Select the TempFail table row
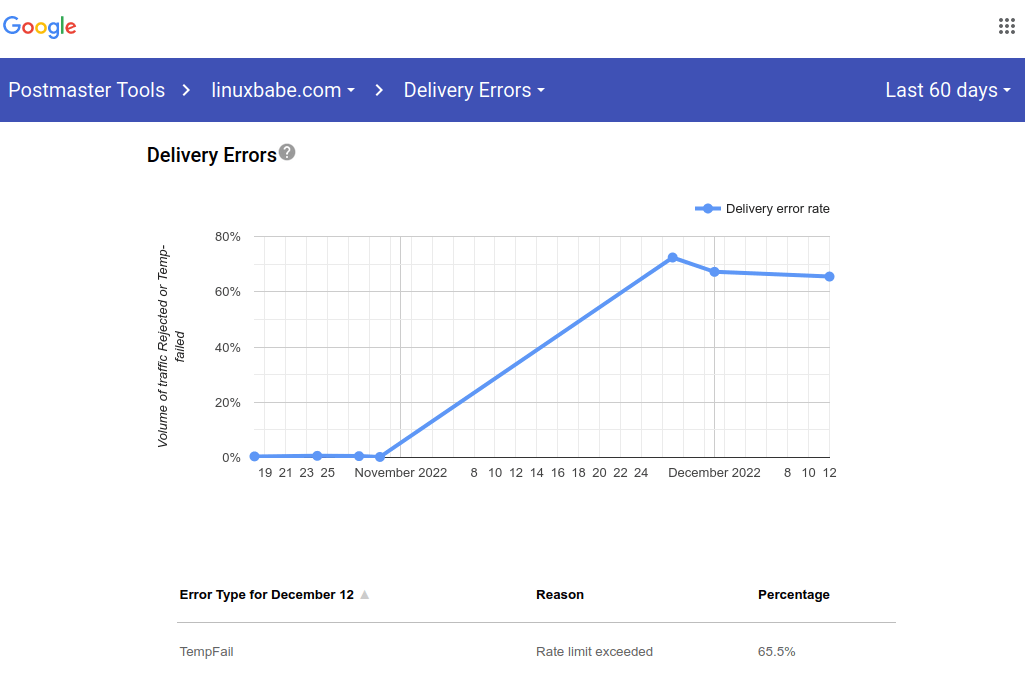The height and width of the screenshot is (681, 1025). click(536, 652)
